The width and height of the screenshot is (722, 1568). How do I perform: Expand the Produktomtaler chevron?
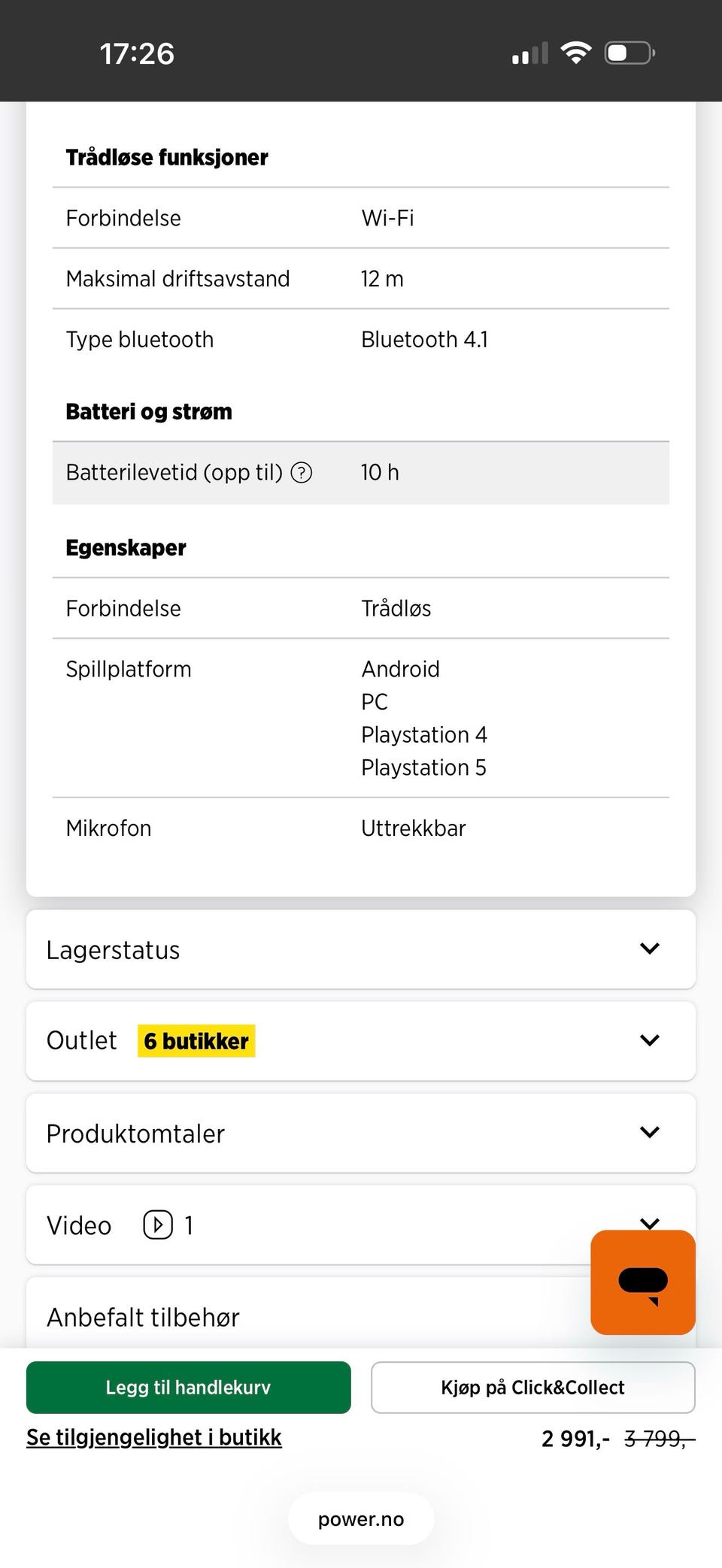[x=649, y=1132]
